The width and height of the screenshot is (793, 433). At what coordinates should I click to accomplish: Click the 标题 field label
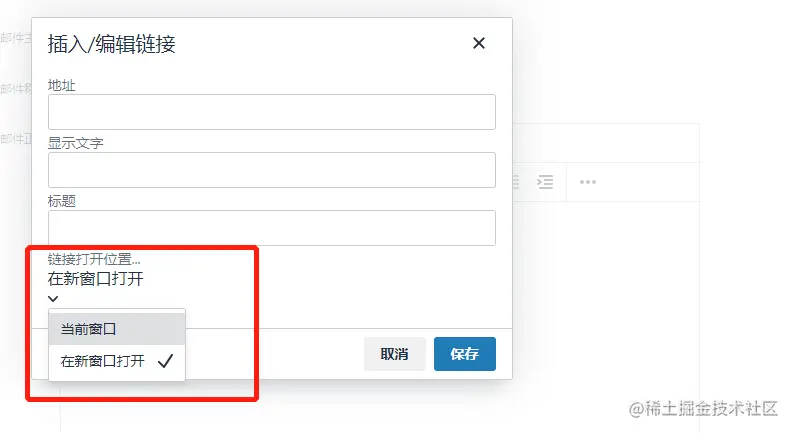(x=62, y=201)
